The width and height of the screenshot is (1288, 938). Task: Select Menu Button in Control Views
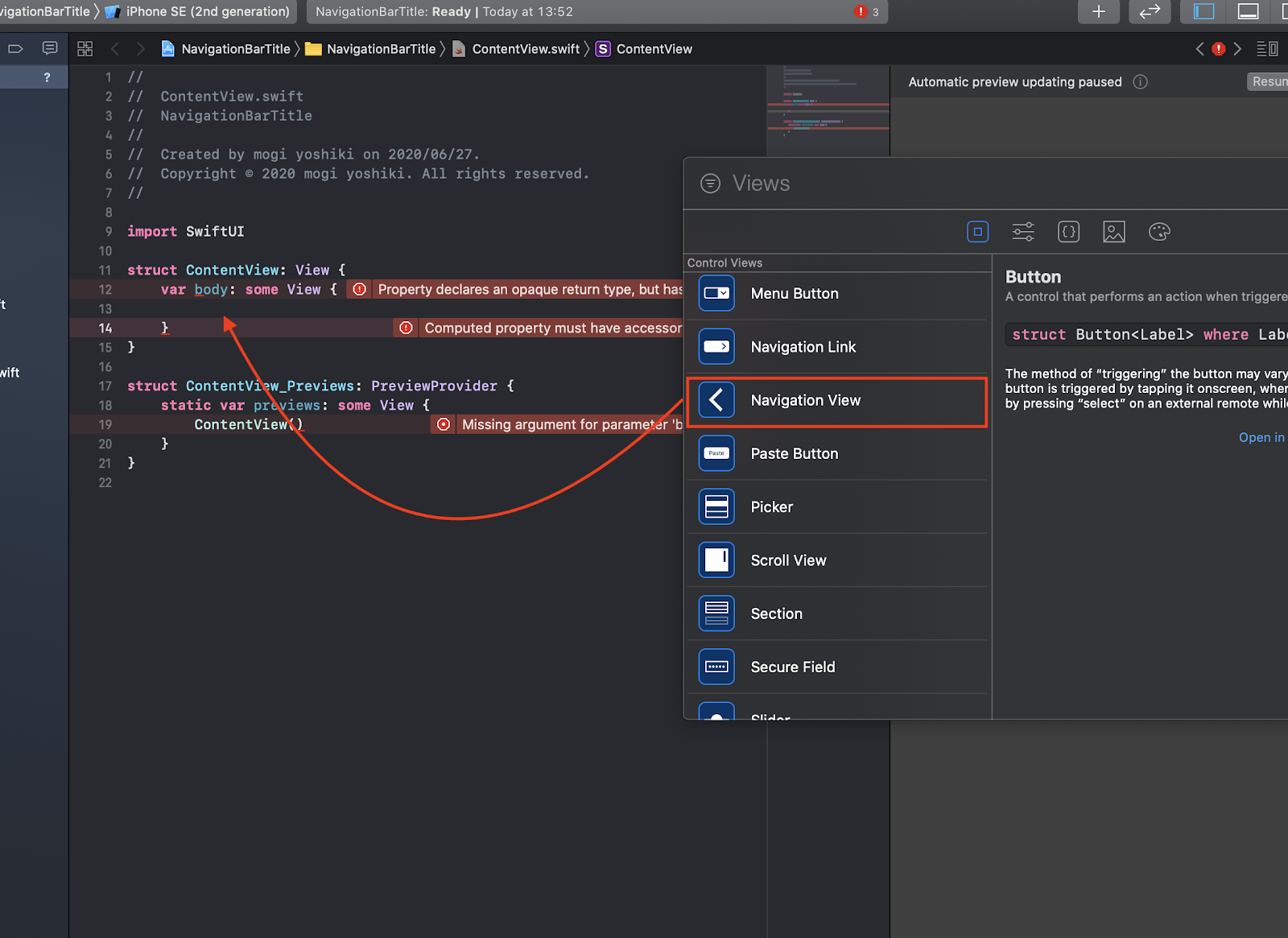836,294
